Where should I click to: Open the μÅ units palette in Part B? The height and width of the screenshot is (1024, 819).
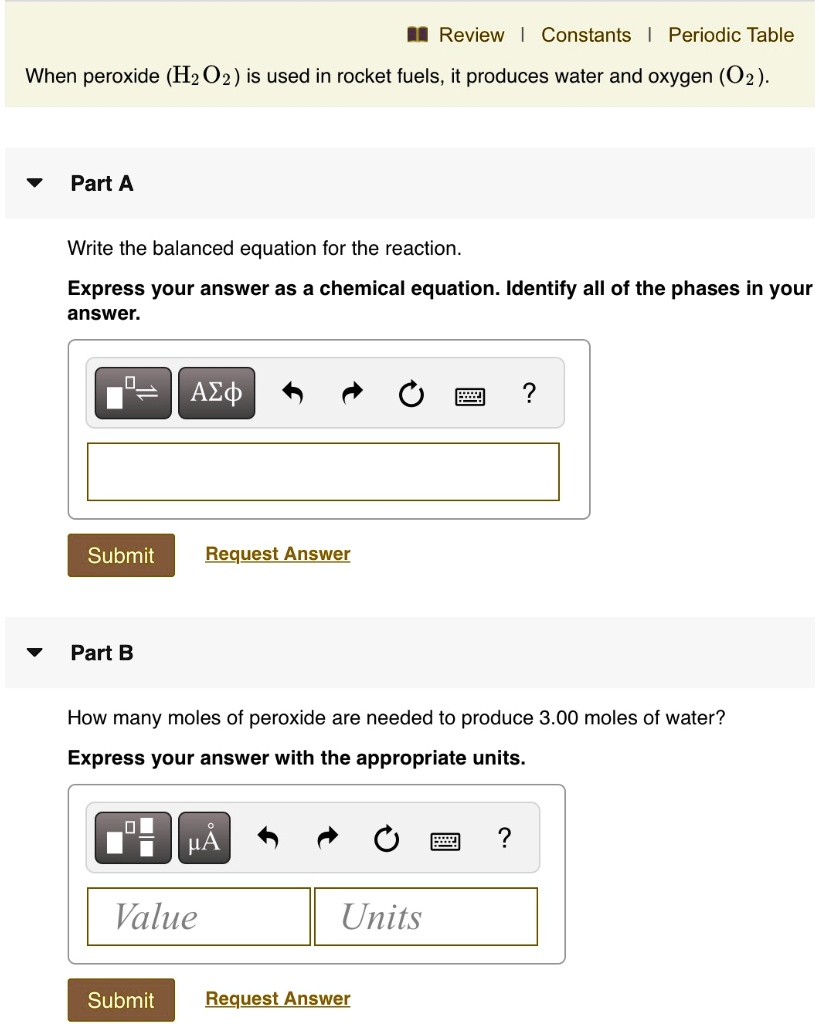click(203, 837)
